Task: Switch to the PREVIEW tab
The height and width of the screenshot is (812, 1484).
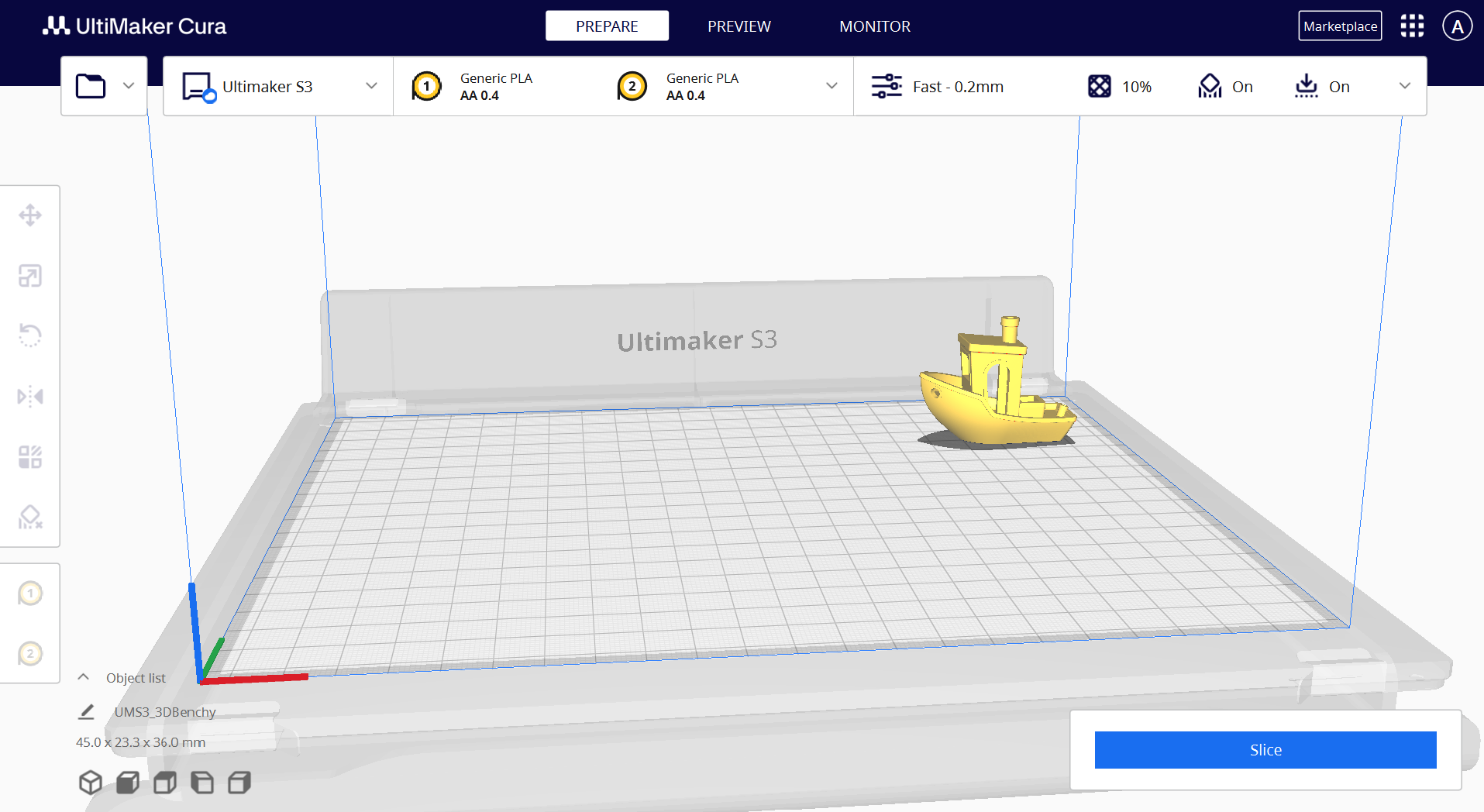Action: point(739,26)
